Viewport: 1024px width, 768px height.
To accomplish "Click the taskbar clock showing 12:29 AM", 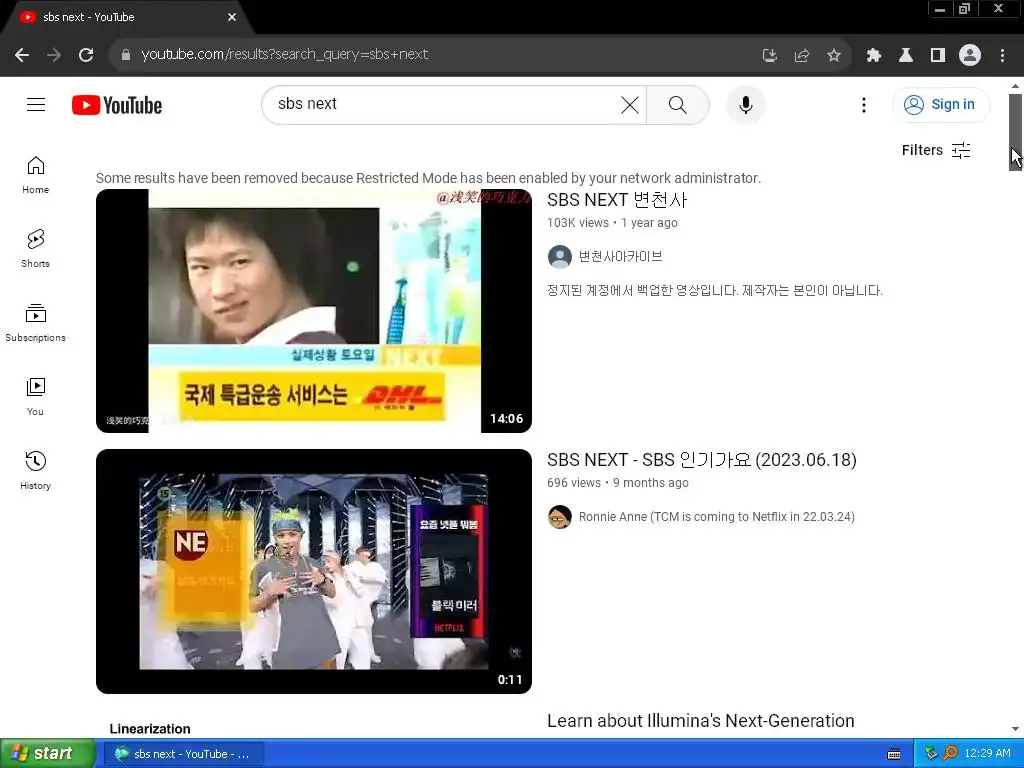I will [x=987, y=754].
